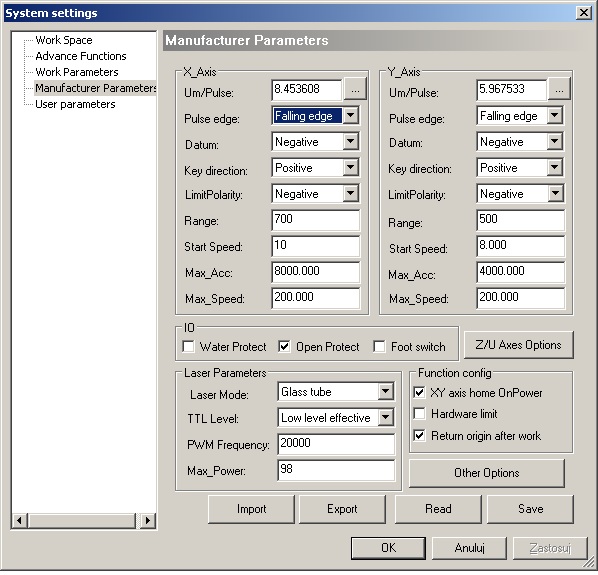This screenshot has height=575, width=598.
Task: Toggle the Hardware limit checkbox
Action: 420,413
